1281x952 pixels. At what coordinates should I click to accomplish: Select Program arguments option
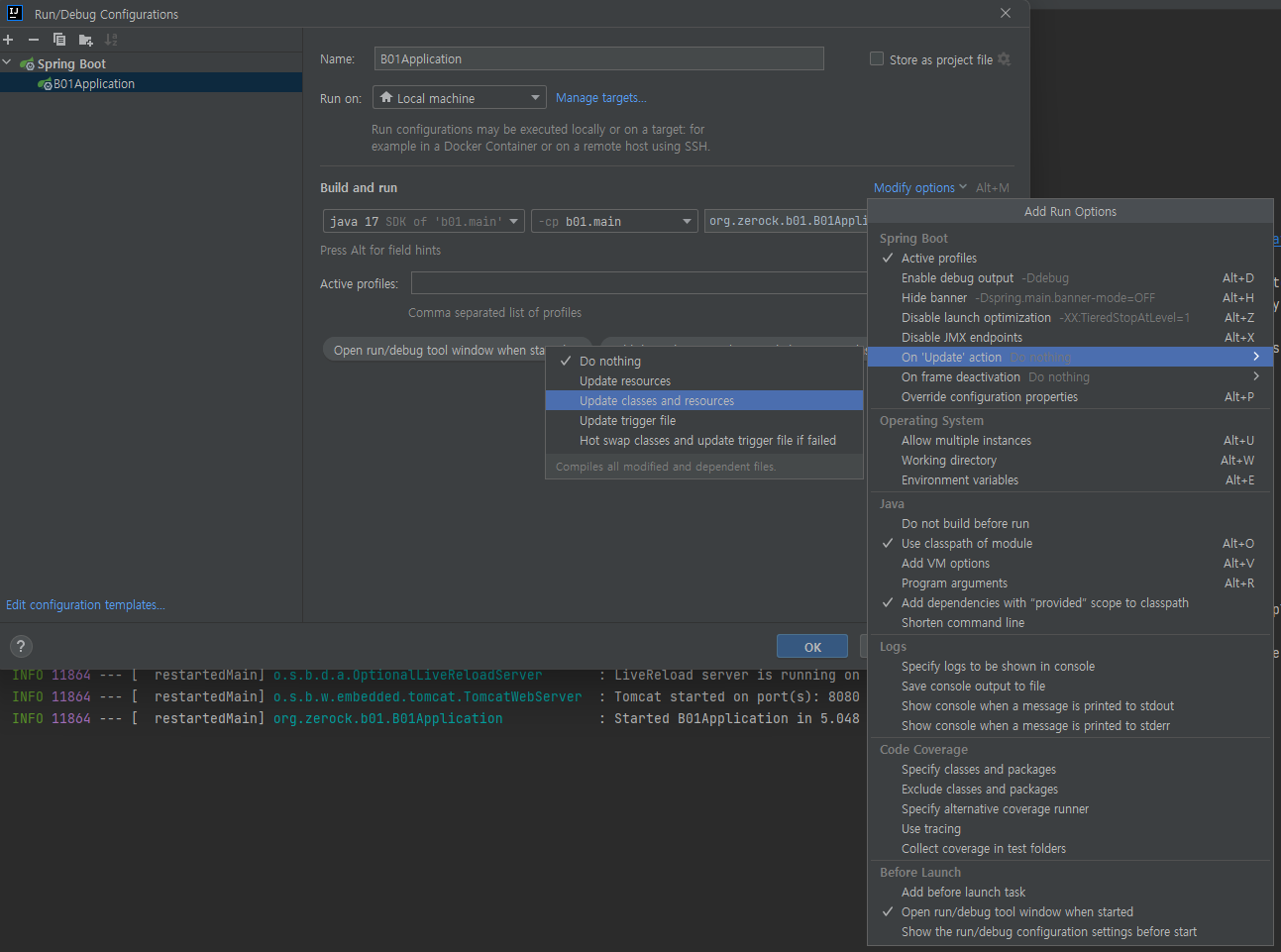[x=1070, y=583]
